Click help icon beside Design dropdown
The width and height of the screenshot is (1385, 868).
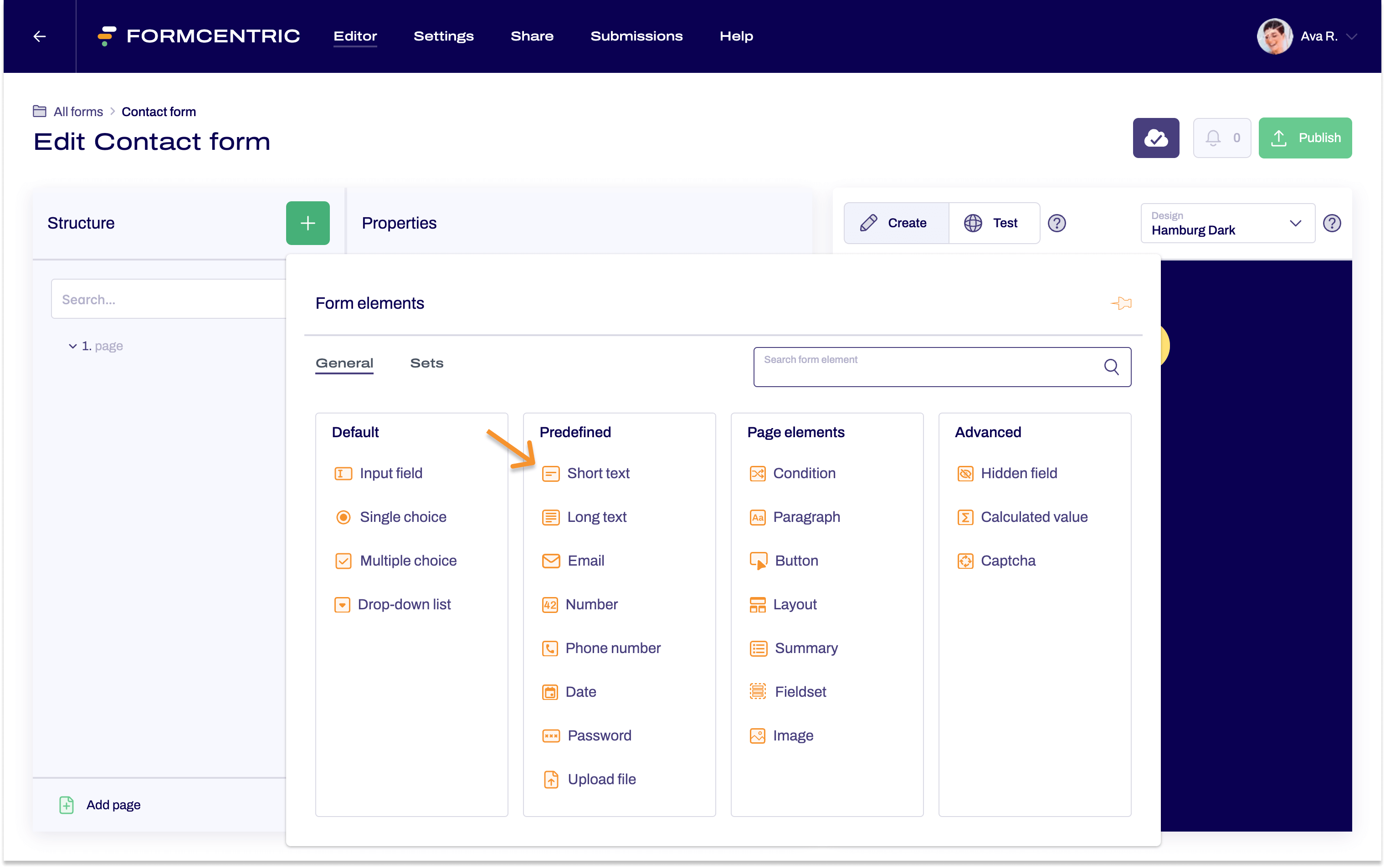tap(1332, 223)
